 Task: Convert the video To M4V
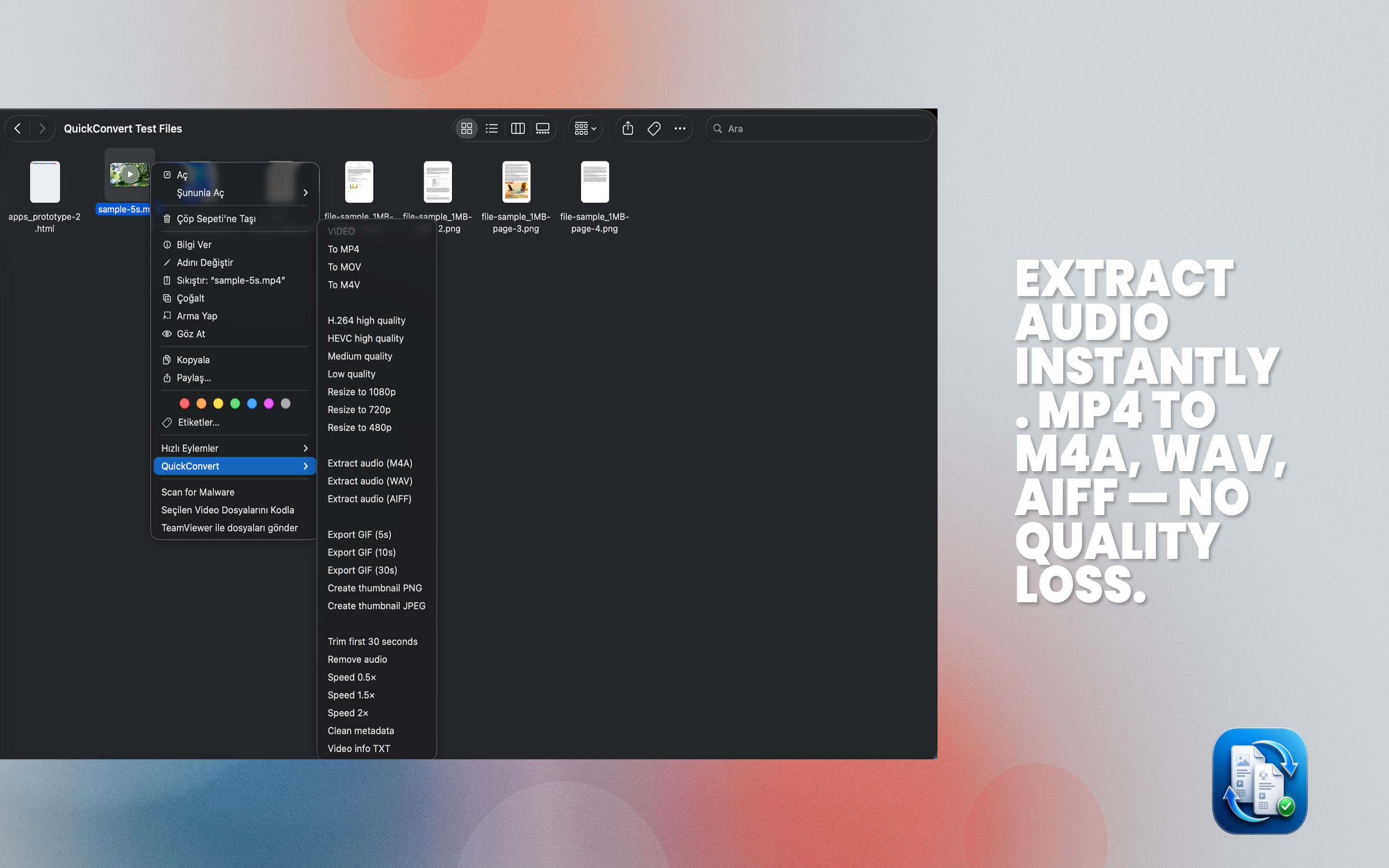click(377, 285)
